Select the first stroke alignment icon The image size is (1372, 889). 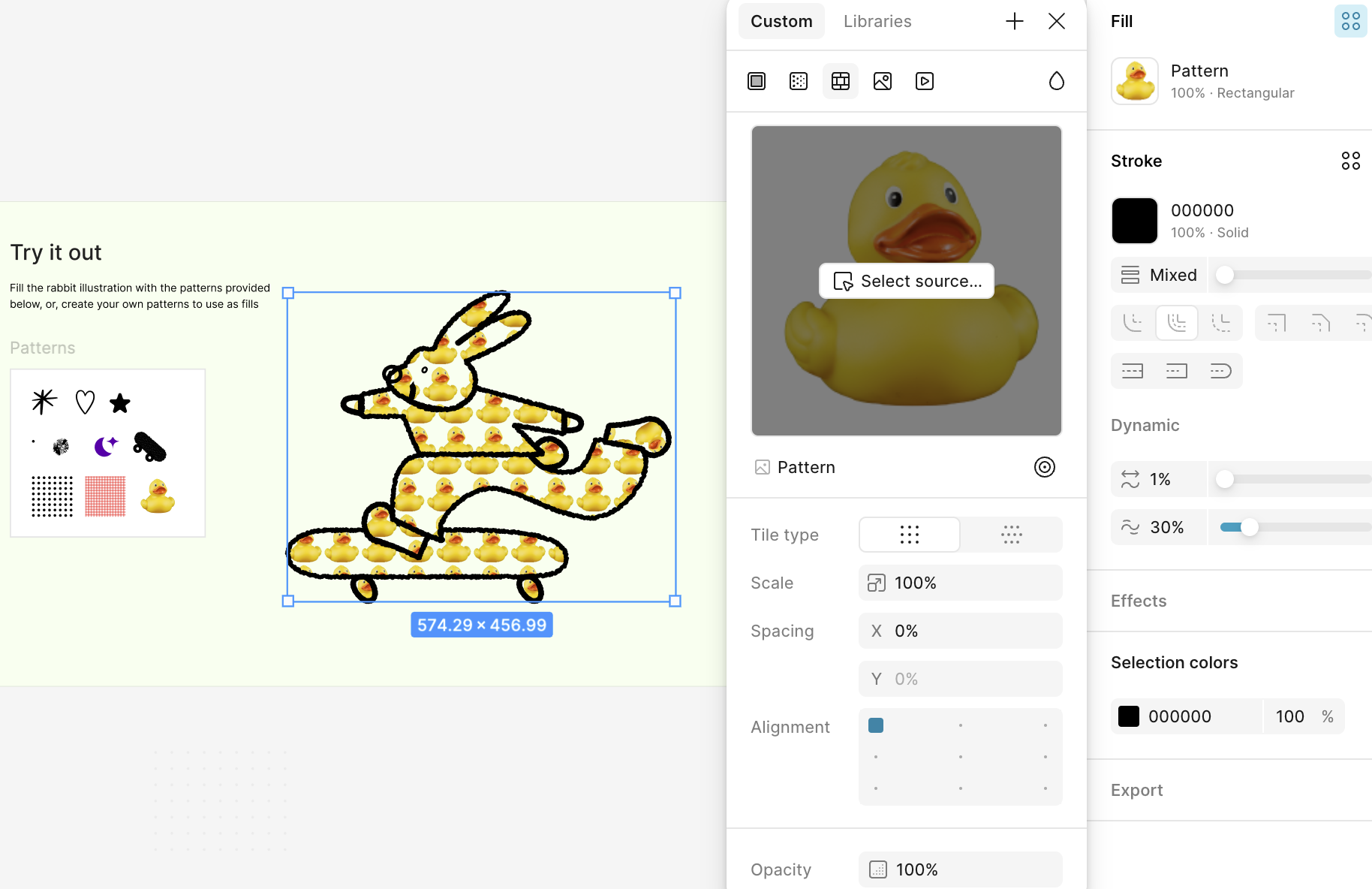click(1276, 323)
